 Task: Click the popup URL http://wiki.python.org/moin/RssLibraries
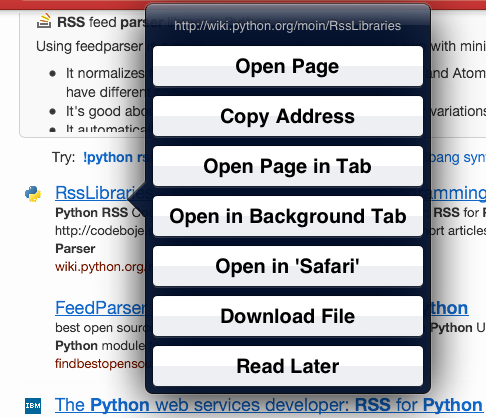[287, 26]
